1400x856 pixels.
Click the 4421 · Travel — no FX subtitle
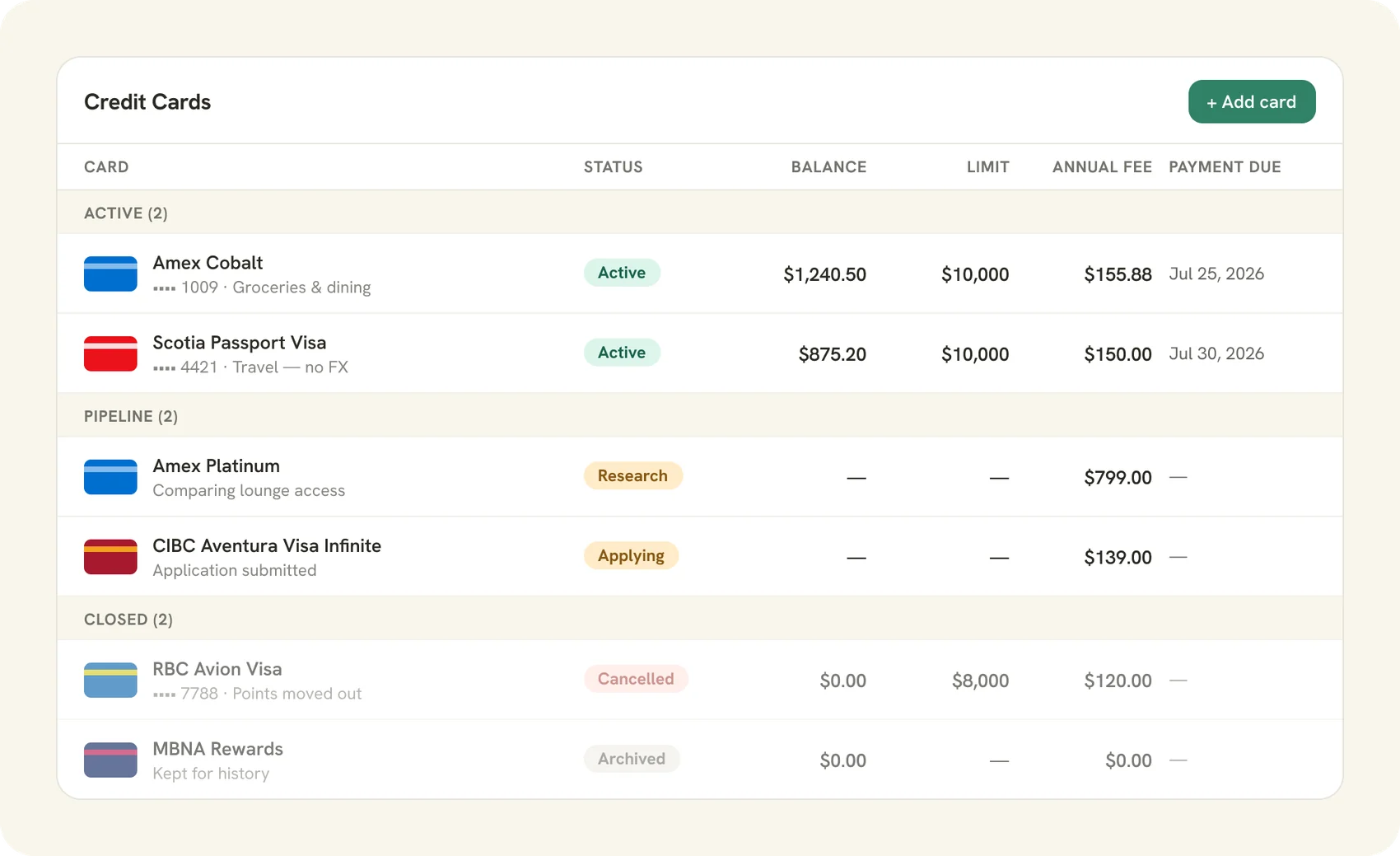(x=250, y=367)
